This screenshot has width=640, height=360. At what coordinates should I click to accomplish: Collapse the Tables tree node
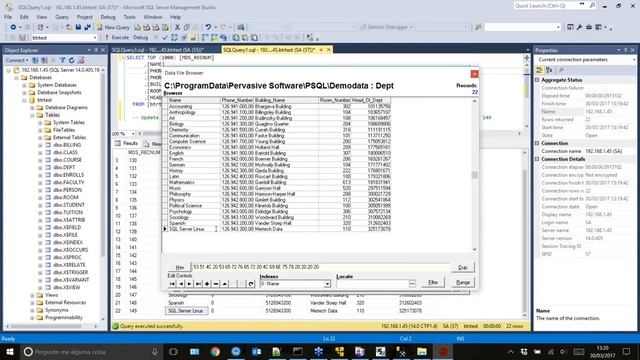point(32,115)
